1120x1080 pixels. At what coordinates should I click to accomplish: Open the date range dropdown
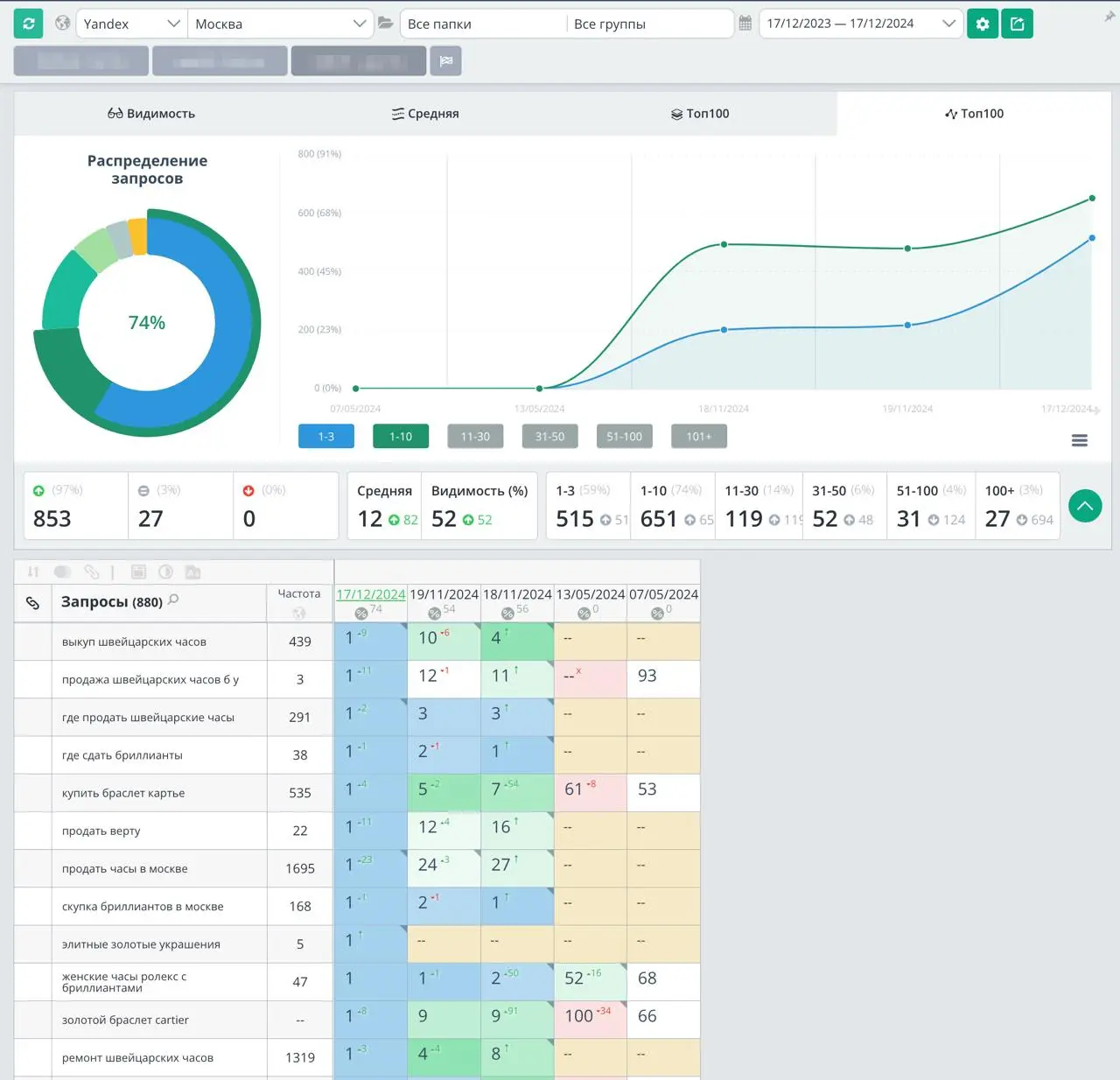pos(861,24)
